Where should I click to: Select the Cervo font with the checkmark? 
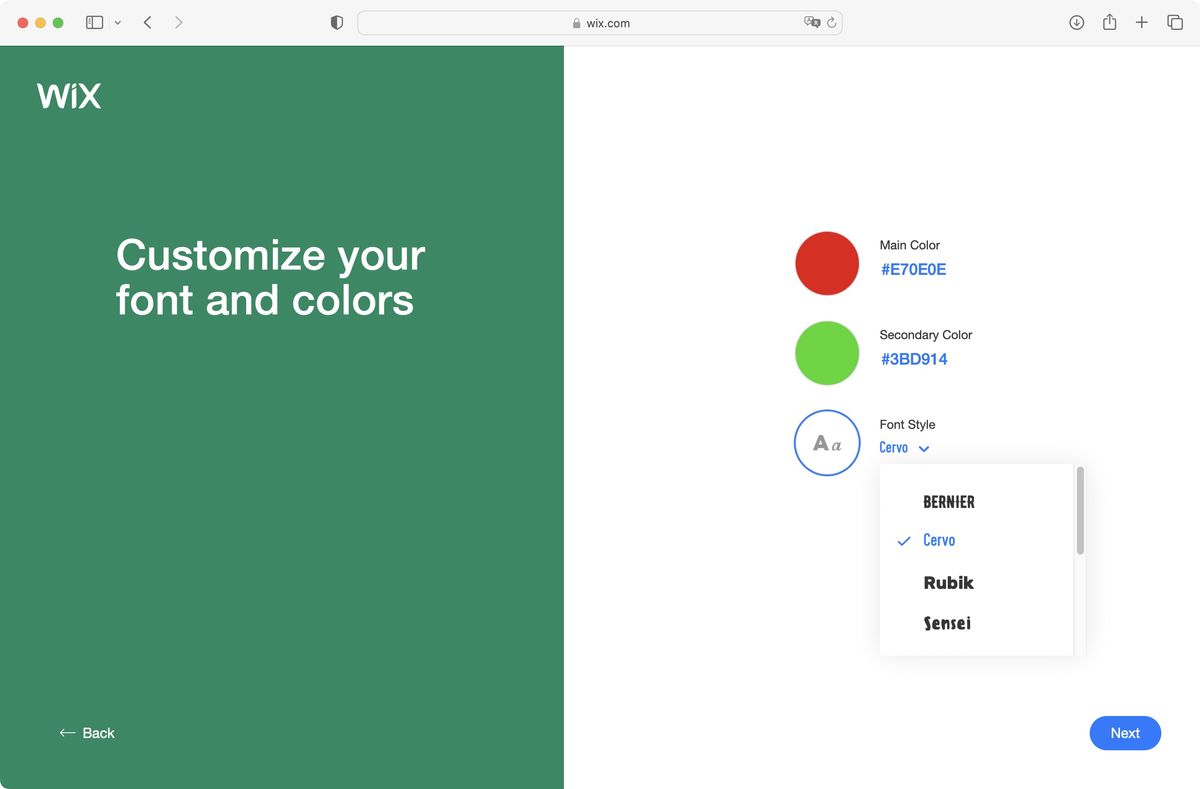tap(939, 540)
